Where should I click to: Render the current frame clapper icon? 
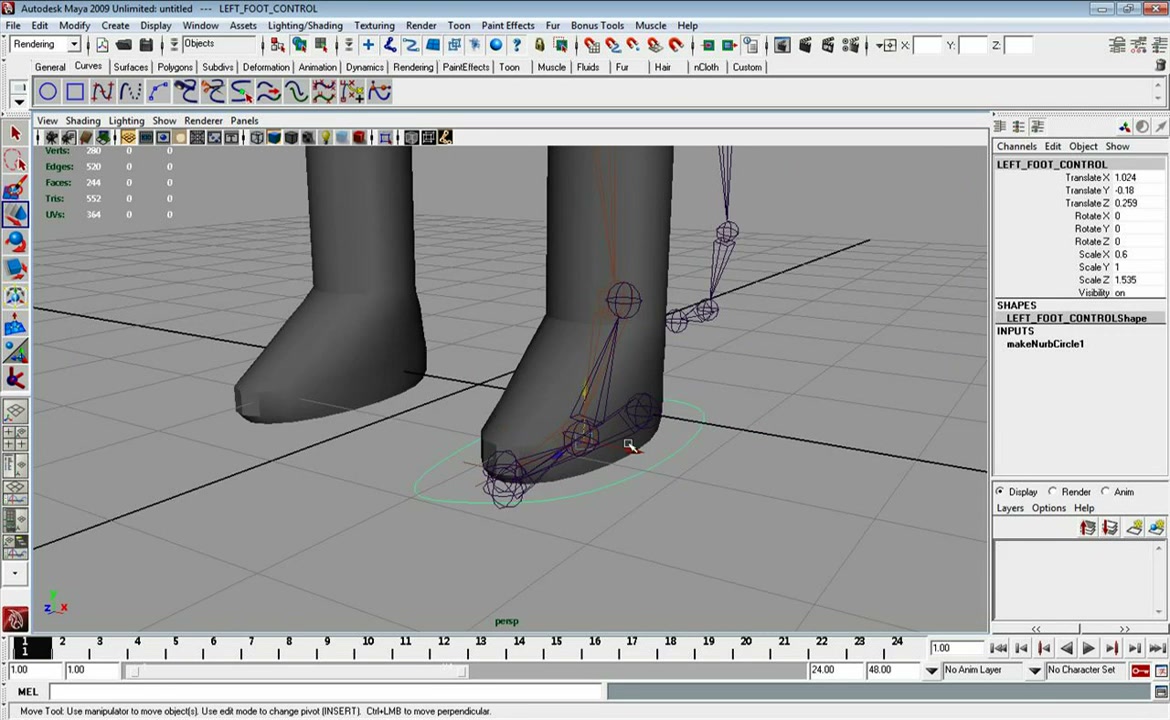(805, 45)
